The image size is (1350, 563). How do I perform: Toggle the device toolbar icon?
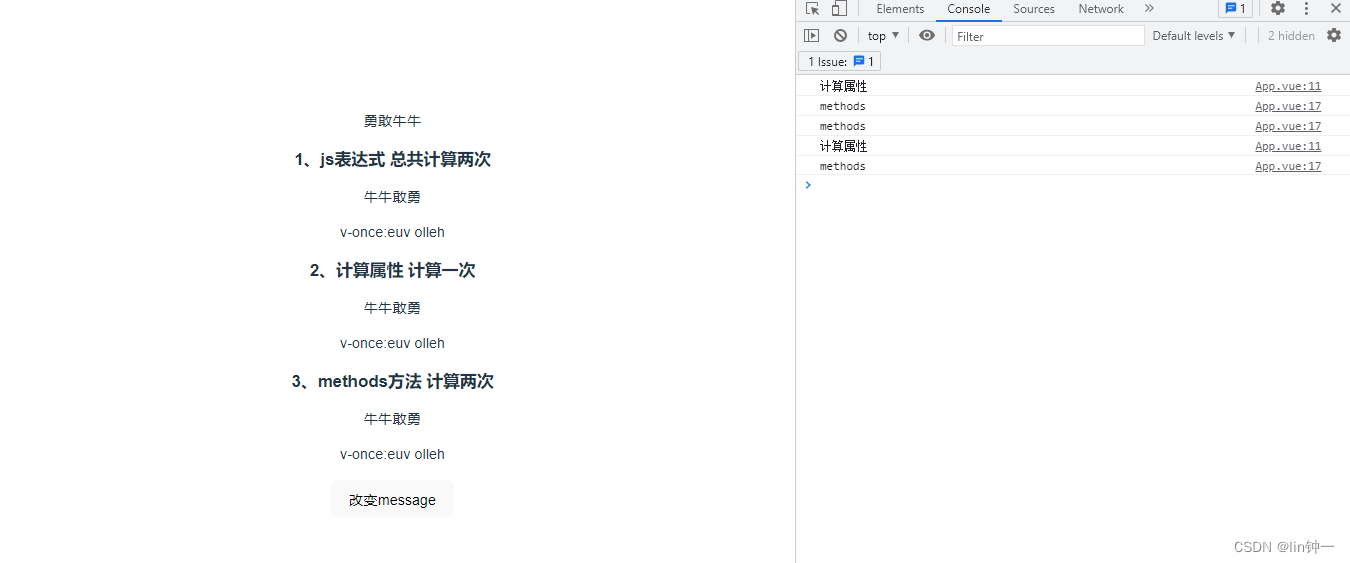839,9
